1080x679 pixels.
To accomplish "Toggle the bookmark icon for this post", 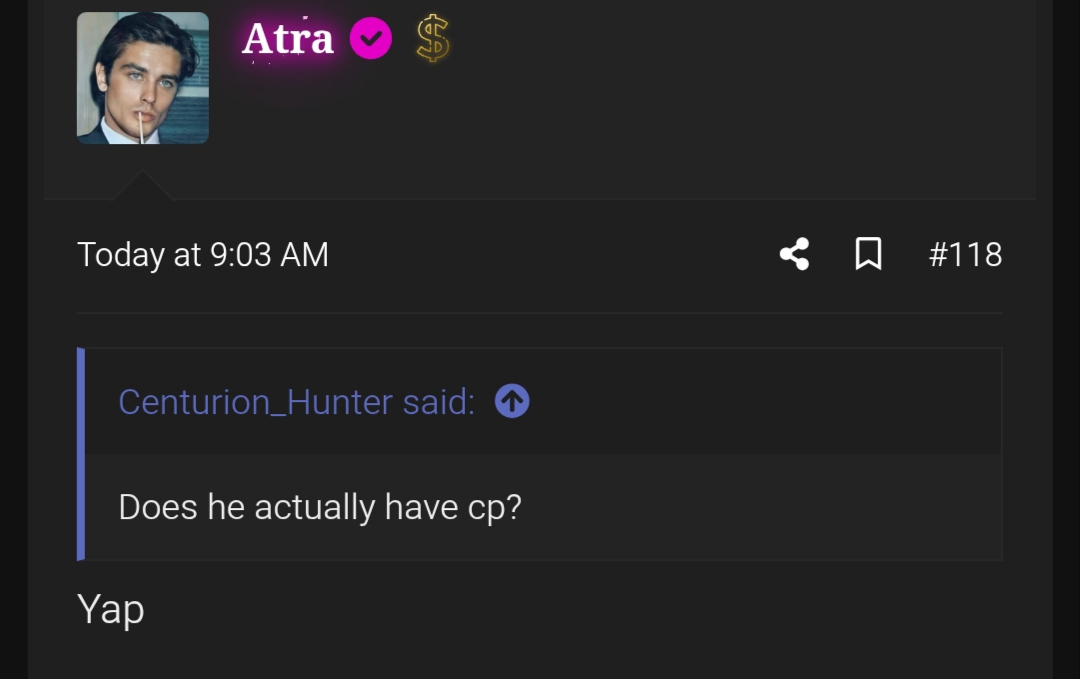I will (868, 254).
